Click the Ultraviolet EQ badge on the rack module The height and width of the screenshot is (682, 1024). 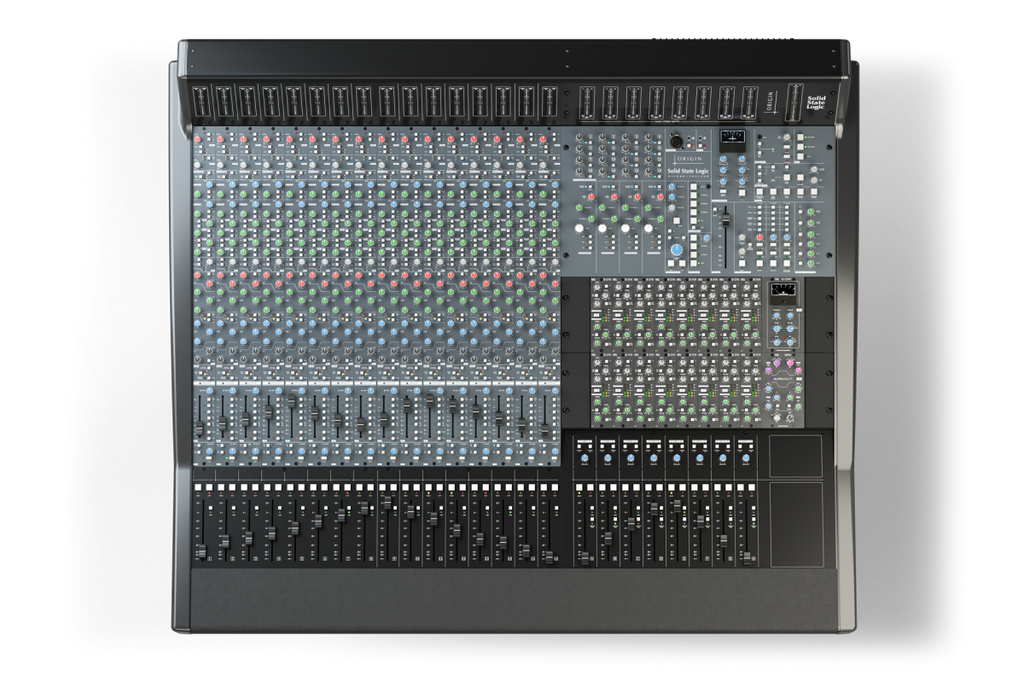781,378
